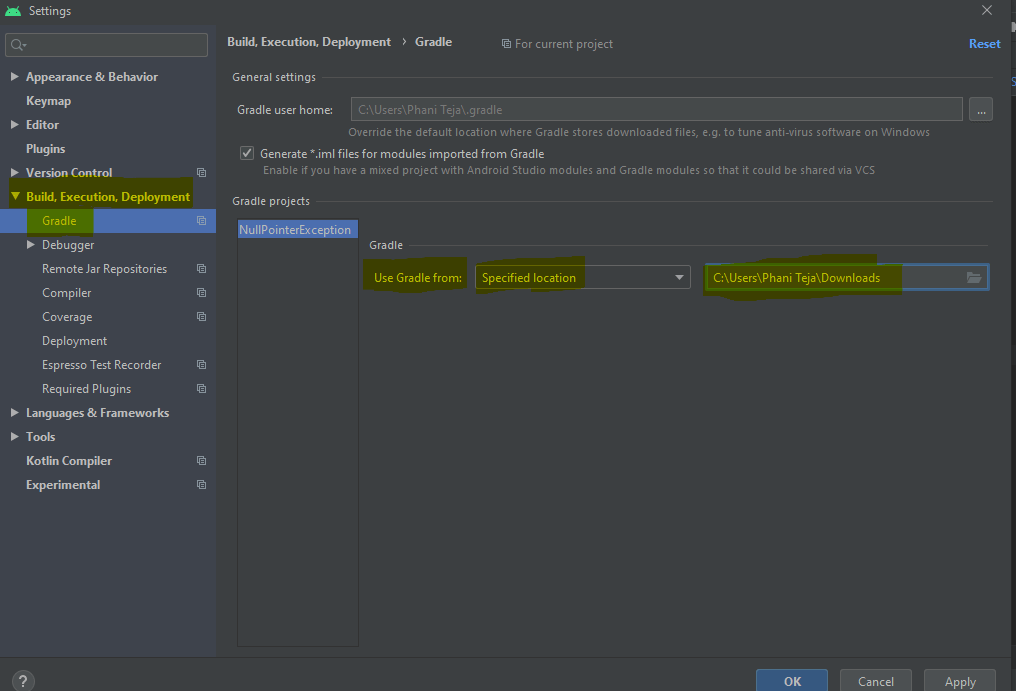Click the project-level icon beside Required Plugins

pos(202,388)
